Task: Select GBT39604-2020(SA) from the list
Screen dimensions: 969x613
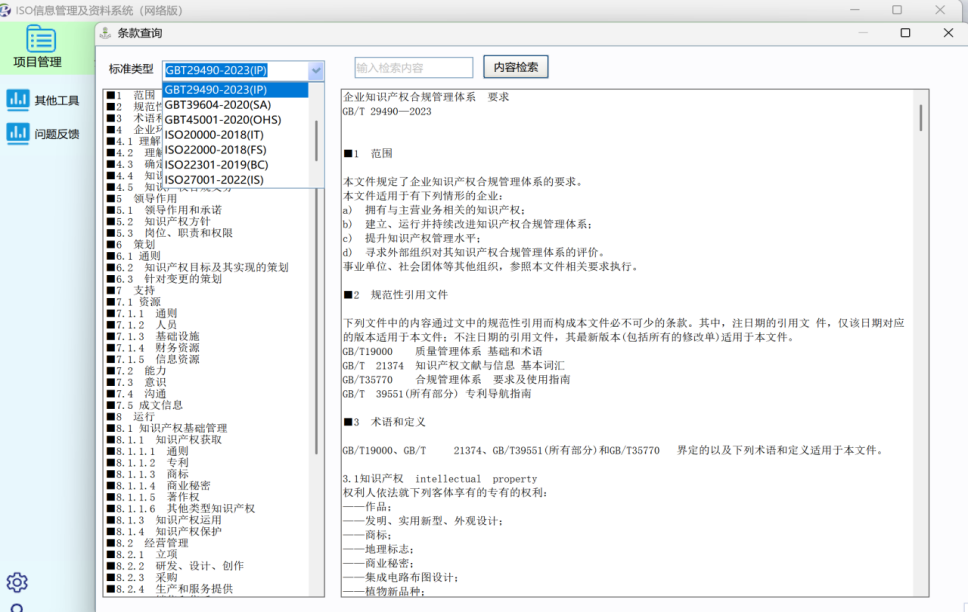Action: 217,104
